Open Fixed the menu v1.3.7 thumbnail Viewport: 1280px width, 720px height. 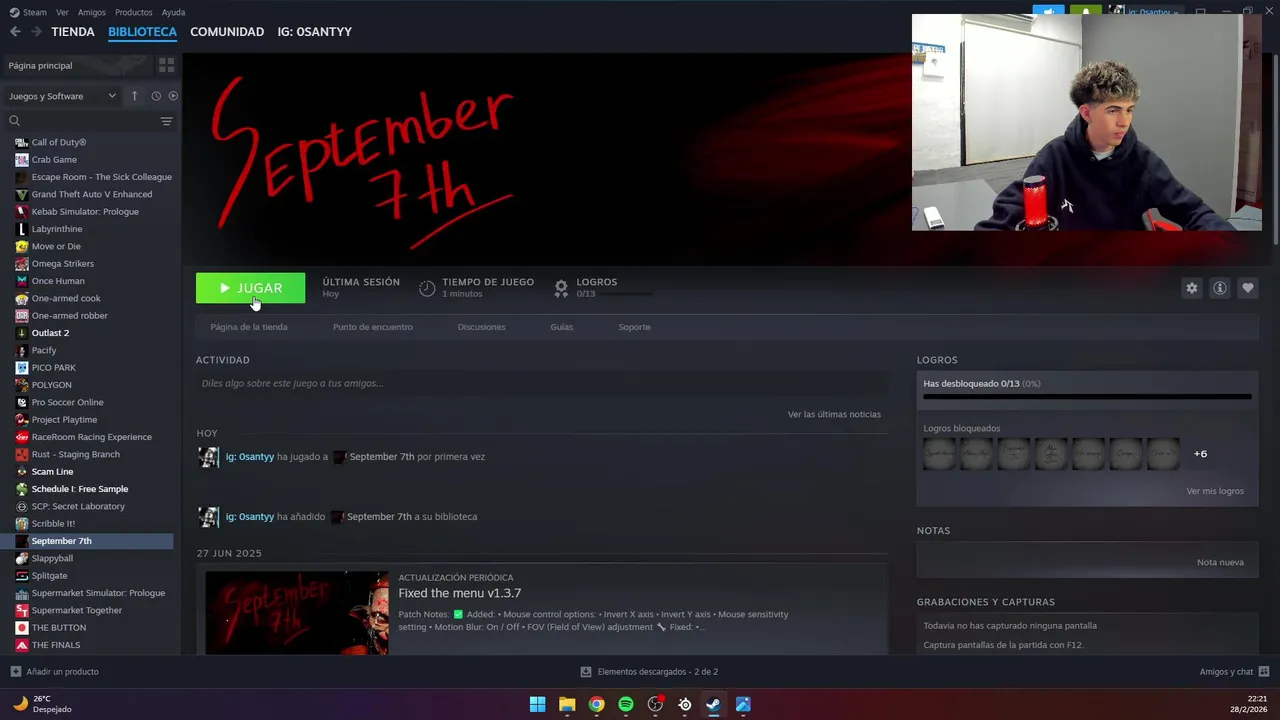[x=297, y=613]
